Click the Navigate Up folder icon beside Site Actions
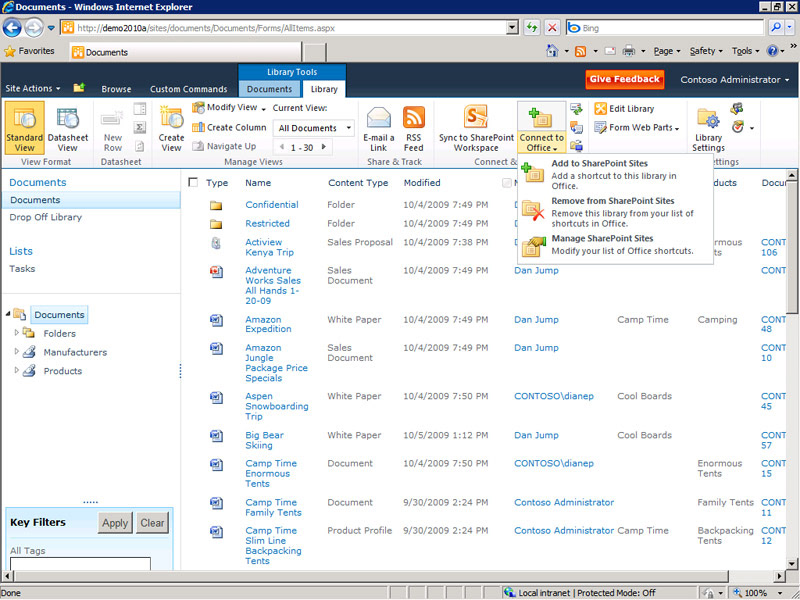This screenshot has width=800, height=600. pos(79,88)
